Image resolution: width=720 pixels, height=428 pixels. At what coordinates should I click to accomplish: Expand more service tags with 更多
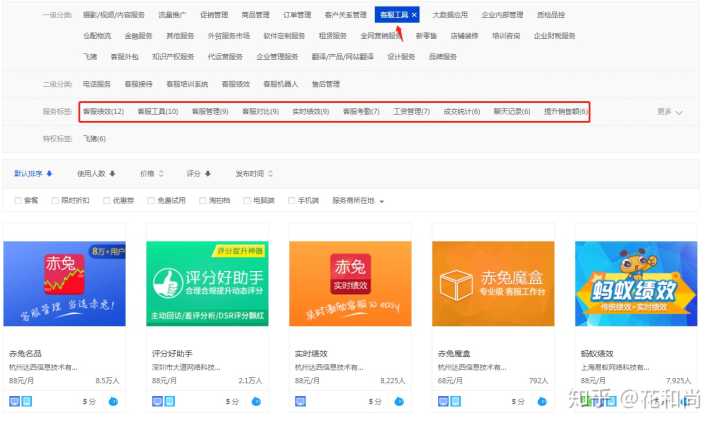point(670,112)
